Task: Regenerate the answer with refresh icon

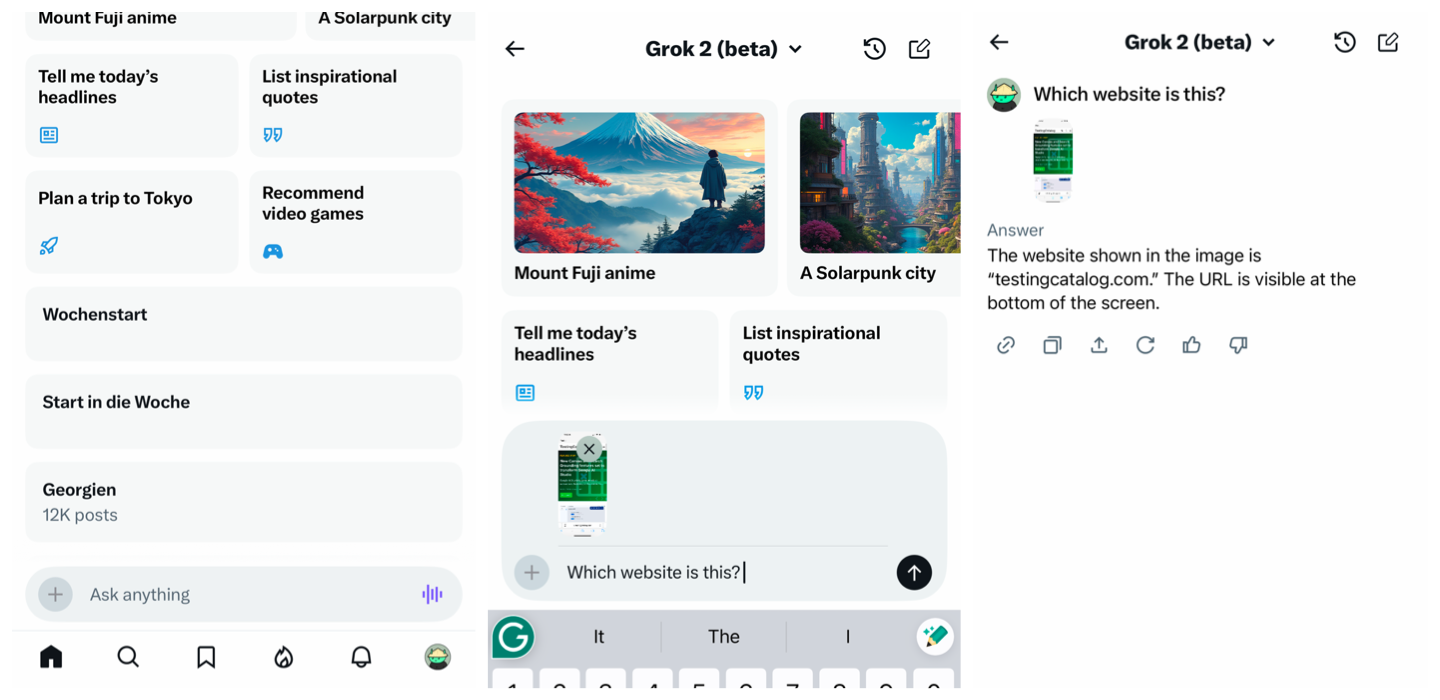Action: click(x=1145, y=345)
